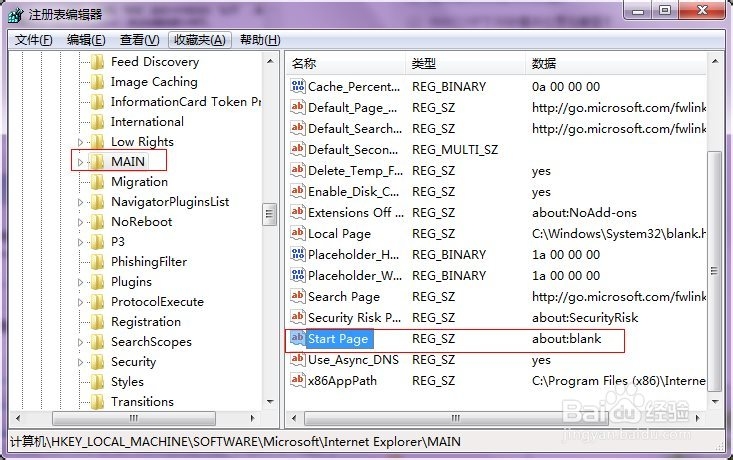Select the Use_Async_DNS value
The image size is (733, 460).
click(353, 360)
